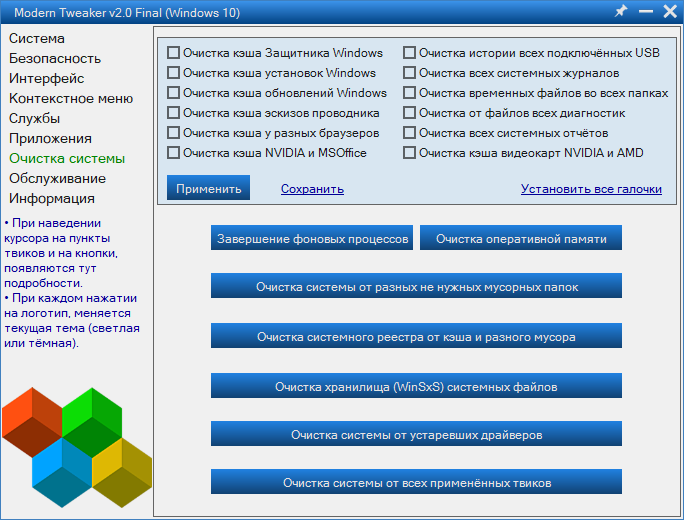Enable Очистка кэша у разных браузеров
Viewport: 684px width, 520px height.
coord(173,133)
